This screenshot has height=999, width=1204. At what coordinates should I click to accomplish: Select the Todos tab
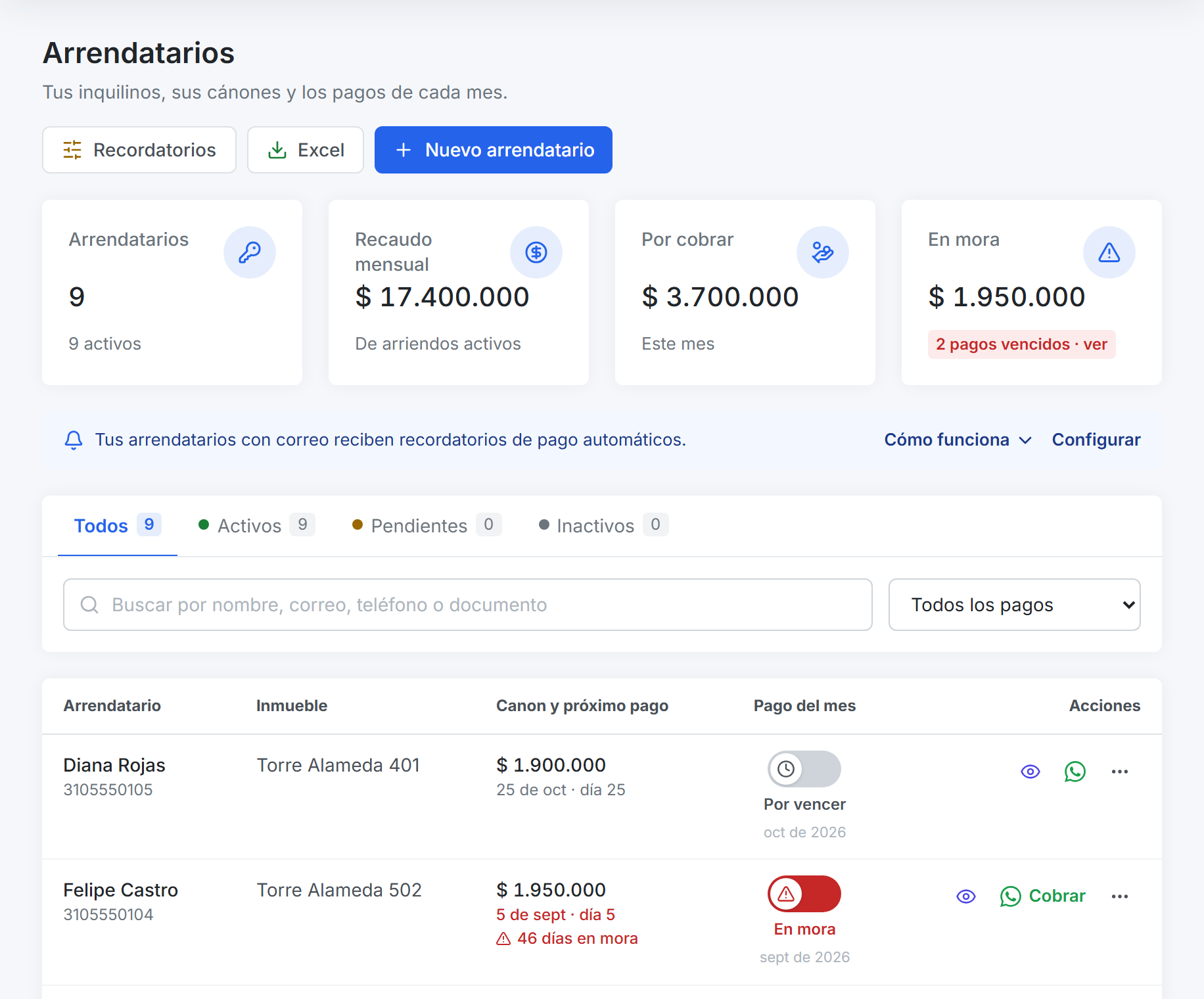point(118,526)
